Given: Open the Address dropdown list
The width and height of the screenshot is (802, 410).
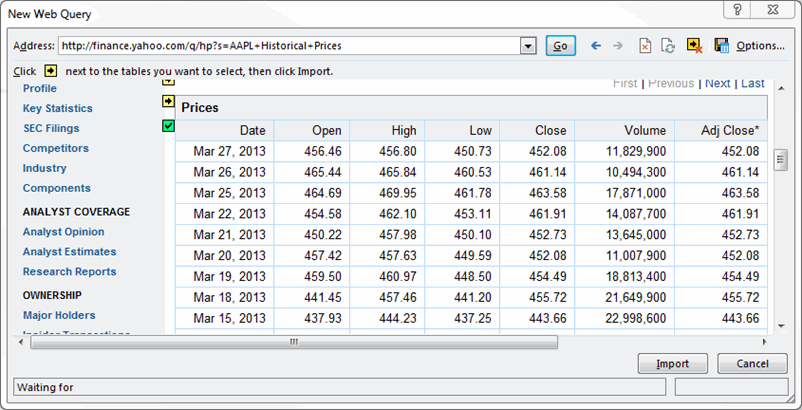Looking at the screenshot, I should (x=528, y=46).
